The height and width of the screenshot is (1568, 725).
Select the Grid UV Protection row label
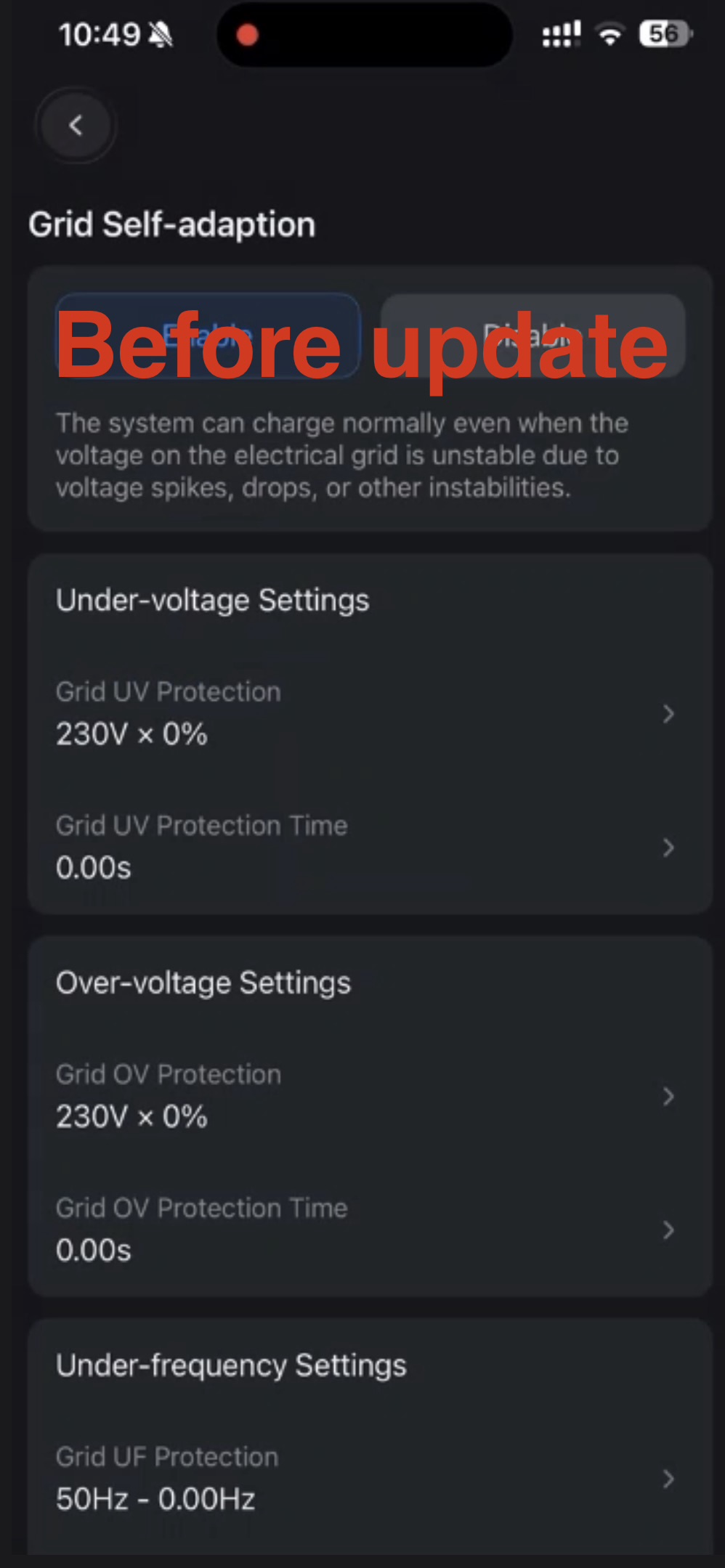pyautogui.click(x=169, y=692)
